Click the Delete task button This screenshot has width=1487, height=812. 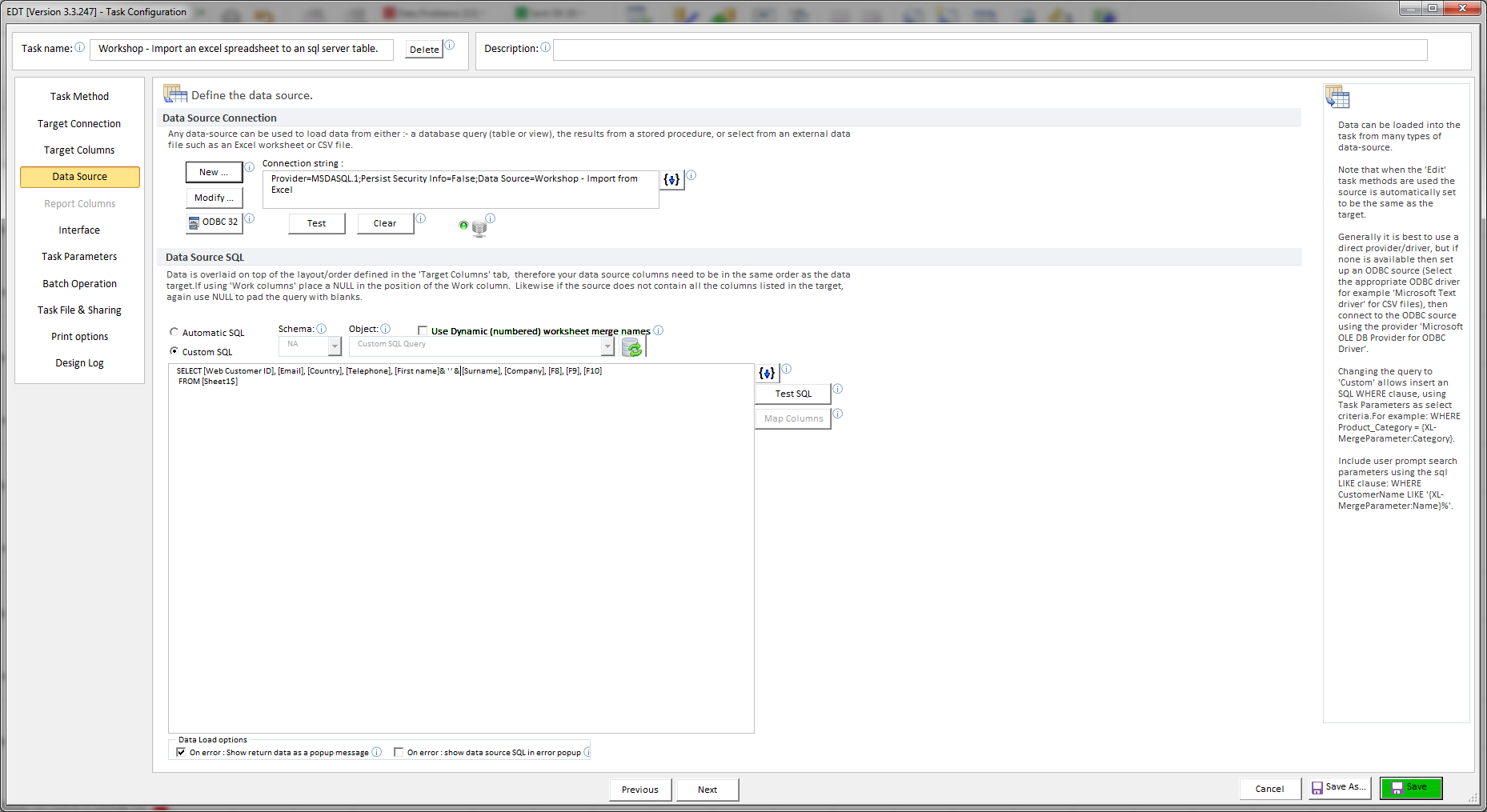point(424,50)
